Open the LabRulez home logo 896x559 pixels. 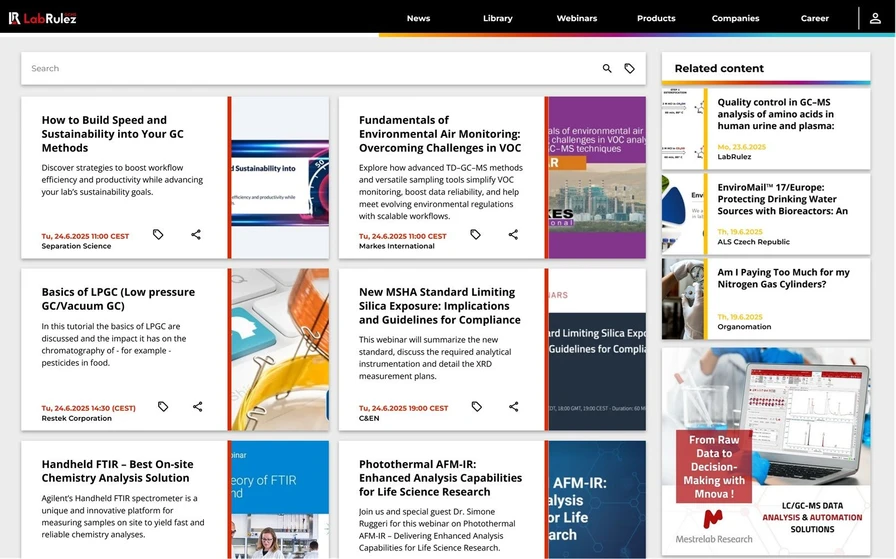tap(42, 18)
